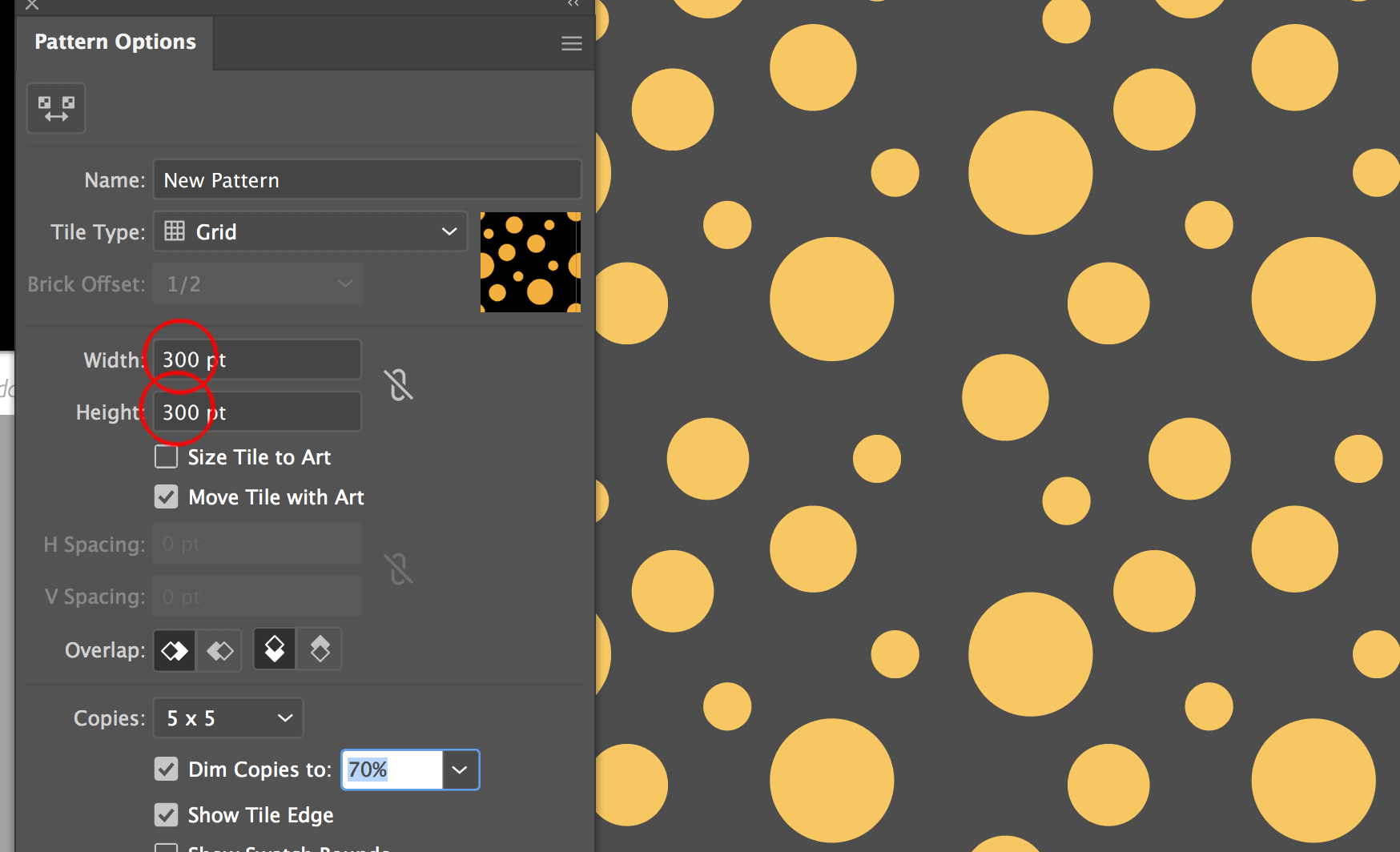Open the Dim Copies percentage dropdown
This screenshot has width=1400, height=852.
click(x=460, y=770)
